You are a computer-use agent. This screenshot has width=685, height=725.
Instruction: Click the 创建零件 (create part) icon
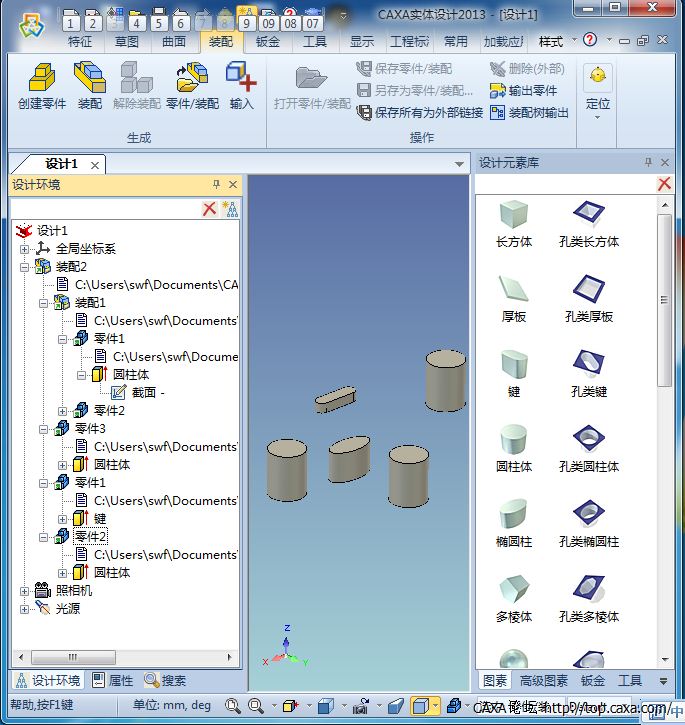tap(42, 86)
